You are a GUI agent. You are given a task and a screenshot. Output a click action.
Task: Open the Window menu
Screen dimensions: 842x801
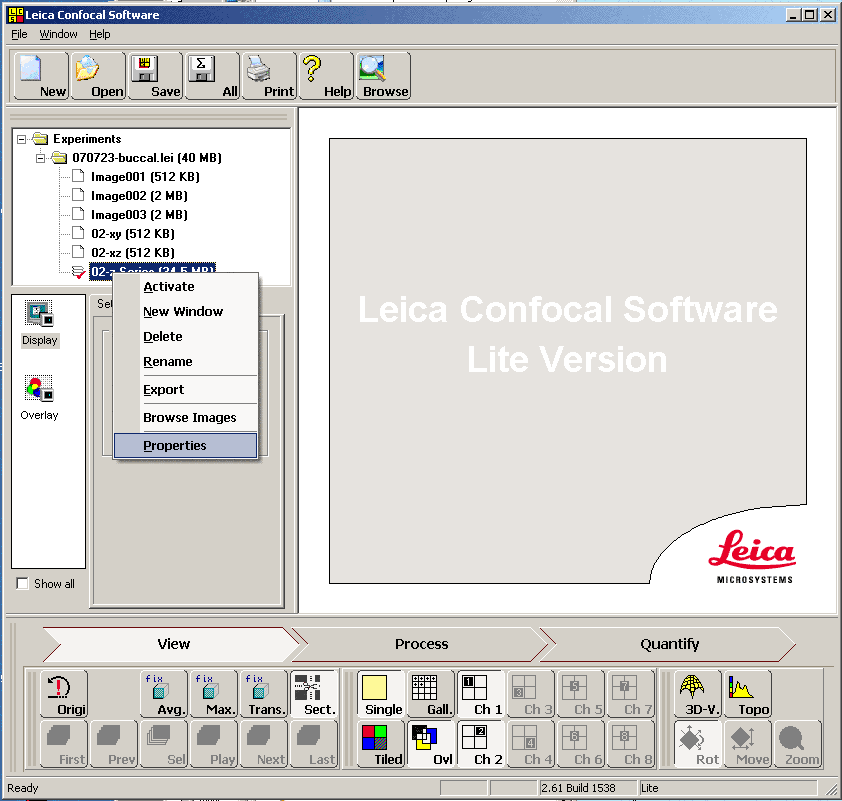click(59, 34)
